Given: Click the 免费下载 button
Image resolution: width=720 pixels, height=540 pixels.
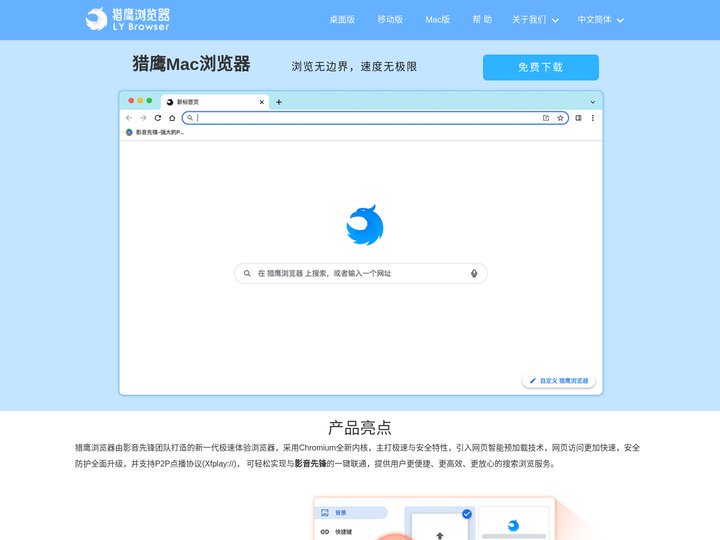Looking at the screenshot, I should tap(540, 68).
